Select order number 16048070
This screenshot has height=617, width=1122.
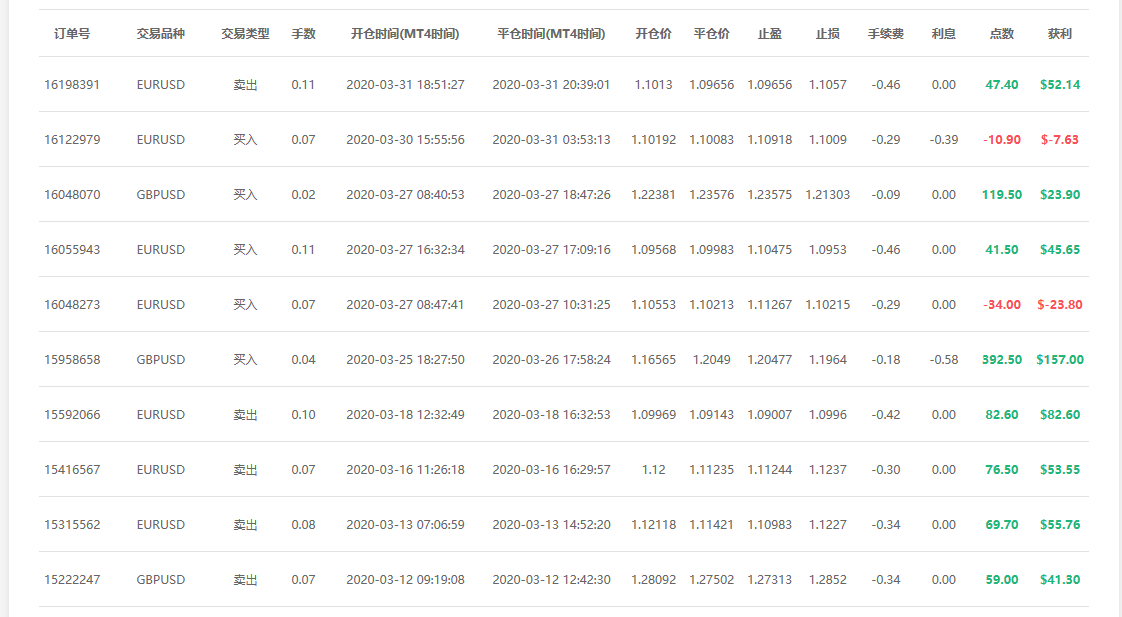click(72, 195)
